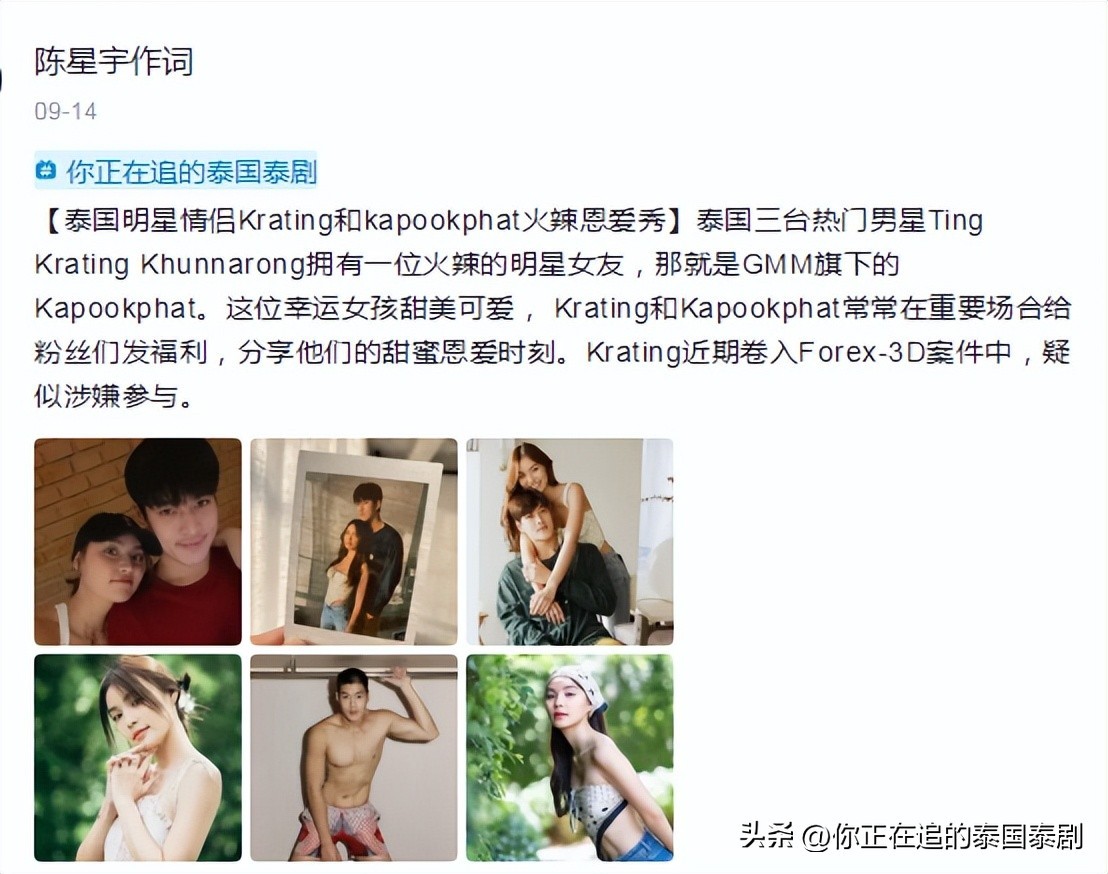
Task: View the woman wearing white headscarf photo
Action: (x=570, y=757)
